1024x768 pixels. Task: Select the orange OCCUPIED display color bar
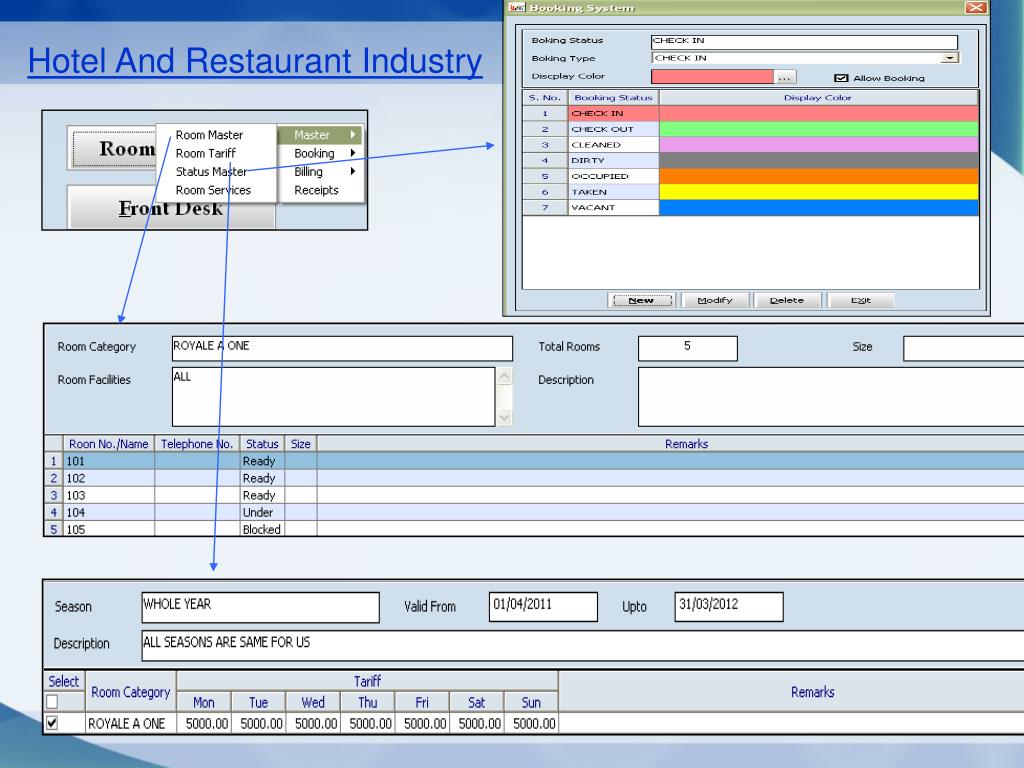pos(819,176)
